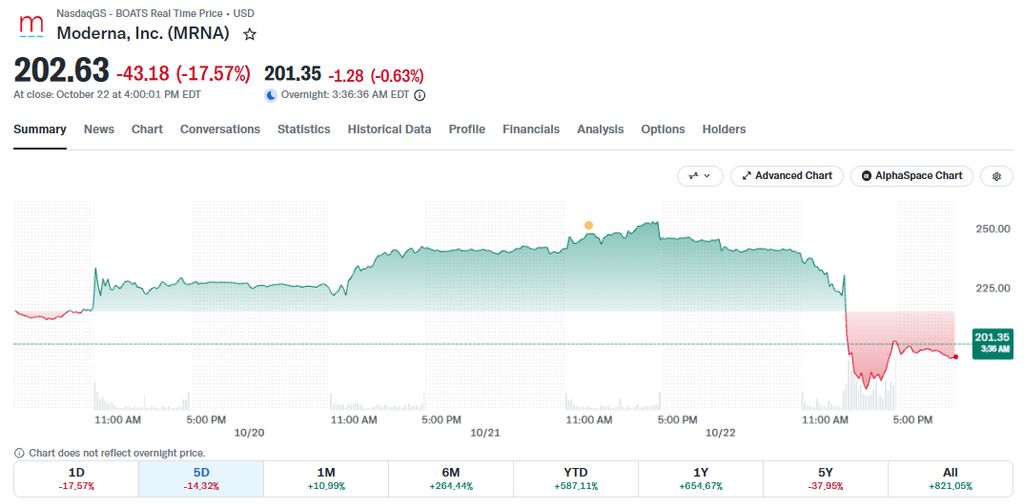Open chart type dropdown
Viewport: 1024px width, 504px height.
[x=700, y=176]
